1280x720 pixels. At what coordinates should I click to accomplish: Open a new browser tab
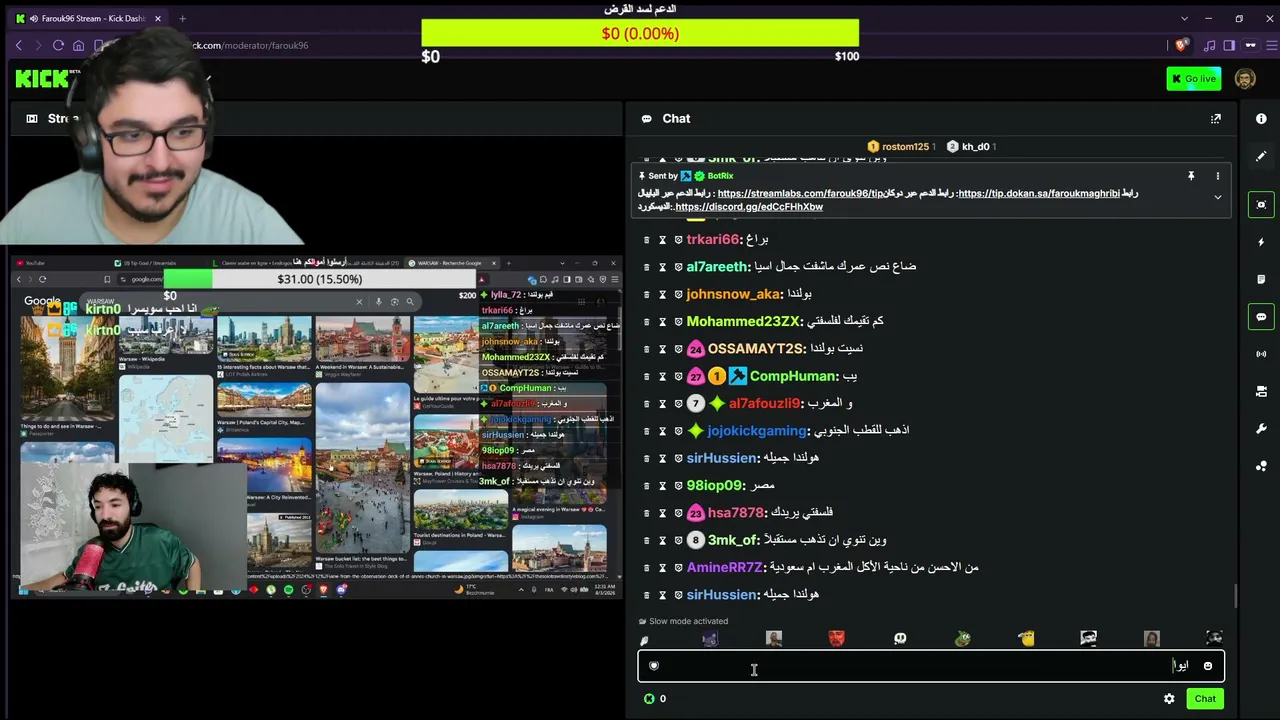[x=182, y=18]
